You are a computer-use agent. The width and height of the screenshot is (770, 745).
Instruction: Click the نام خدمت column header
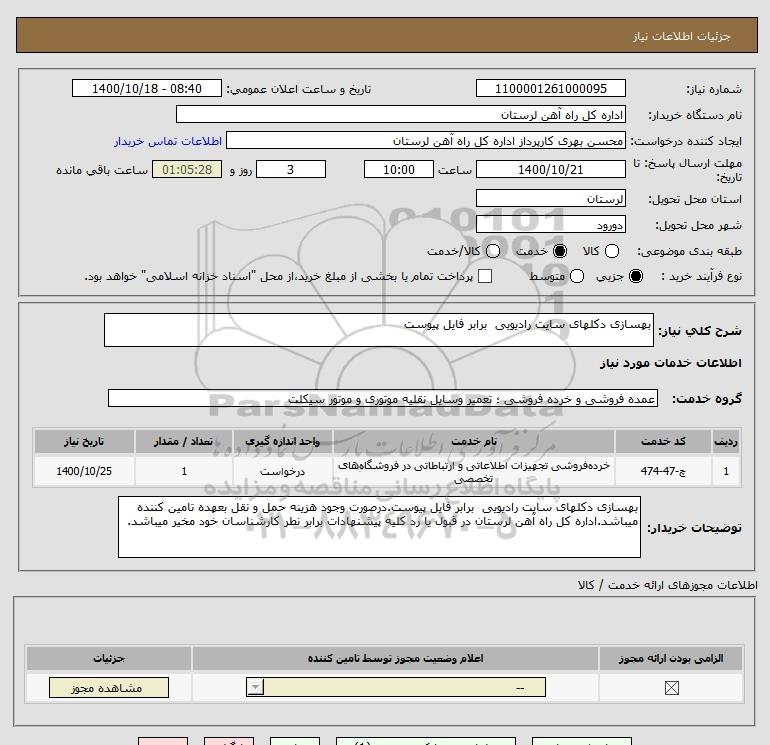tap(474, 441)
